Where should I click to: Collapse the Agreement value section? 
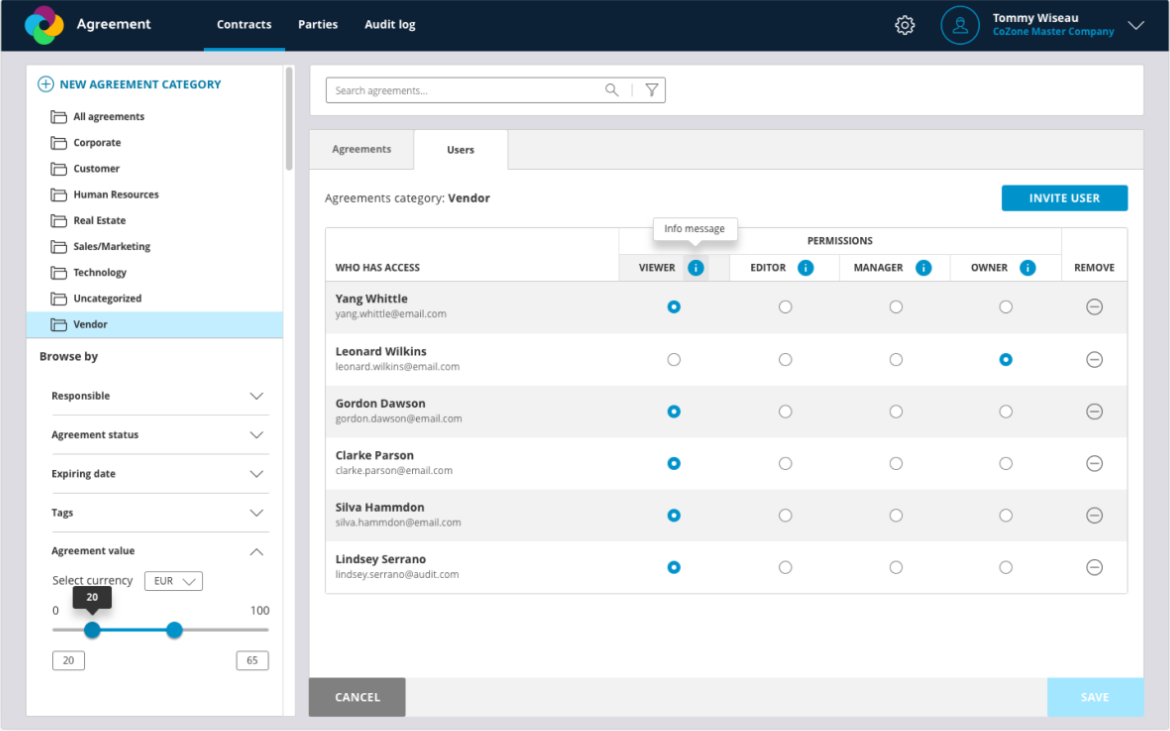tap(256, 552)
